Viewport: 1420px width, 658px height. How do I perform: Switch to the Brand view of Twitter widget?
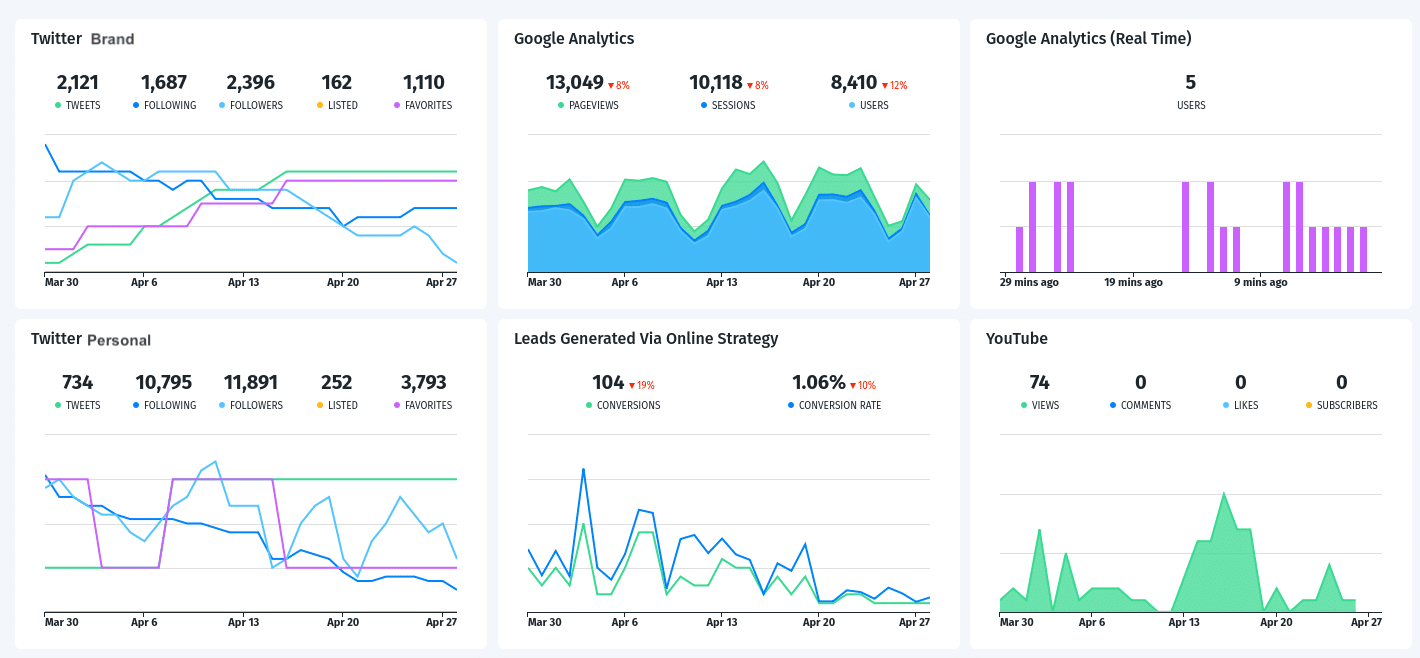(112, 39)
